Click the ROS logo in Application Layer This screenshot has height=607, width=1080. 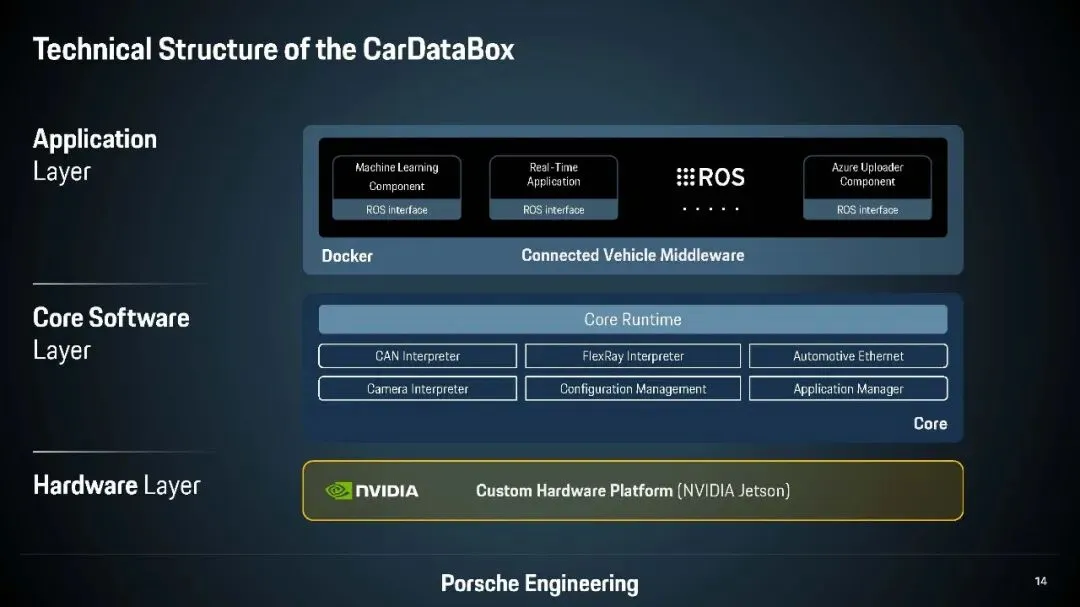coord(710,177)
